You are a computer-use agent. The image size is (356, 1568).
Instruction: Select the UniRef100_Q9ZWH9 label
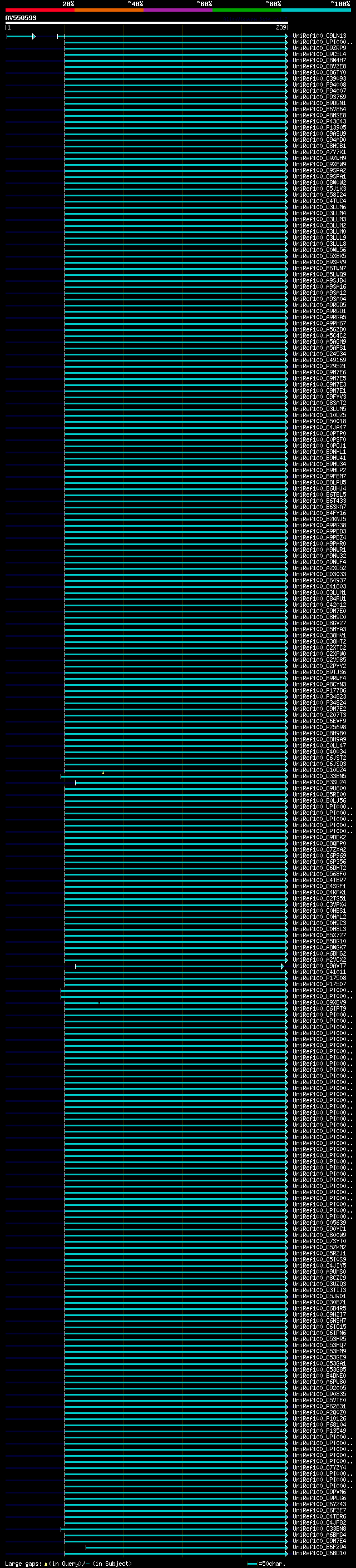point(319,159)
